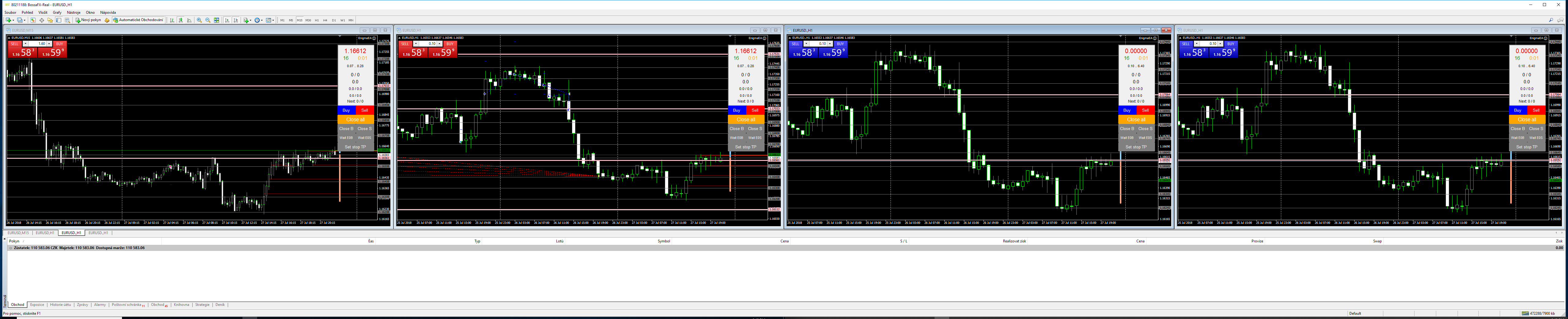The height and width of the screenshot is (319, 1568).
Task: Switch to H4 timeframe
Action: (325, 20)
